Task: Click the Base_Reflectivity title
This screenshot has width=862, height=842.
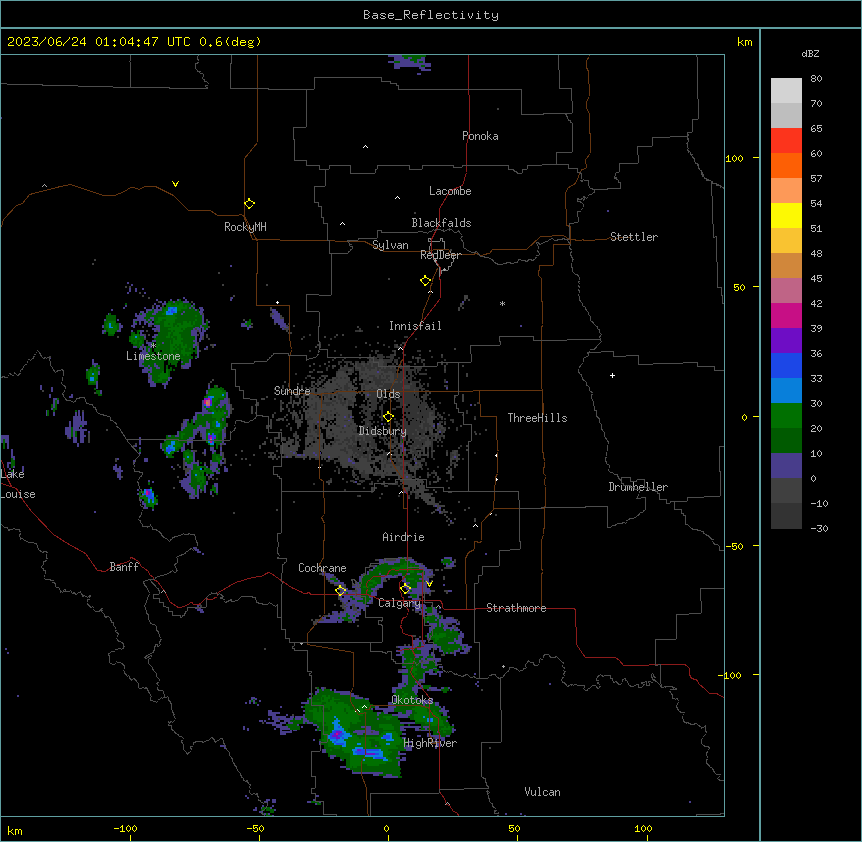Action: point(431,15)
